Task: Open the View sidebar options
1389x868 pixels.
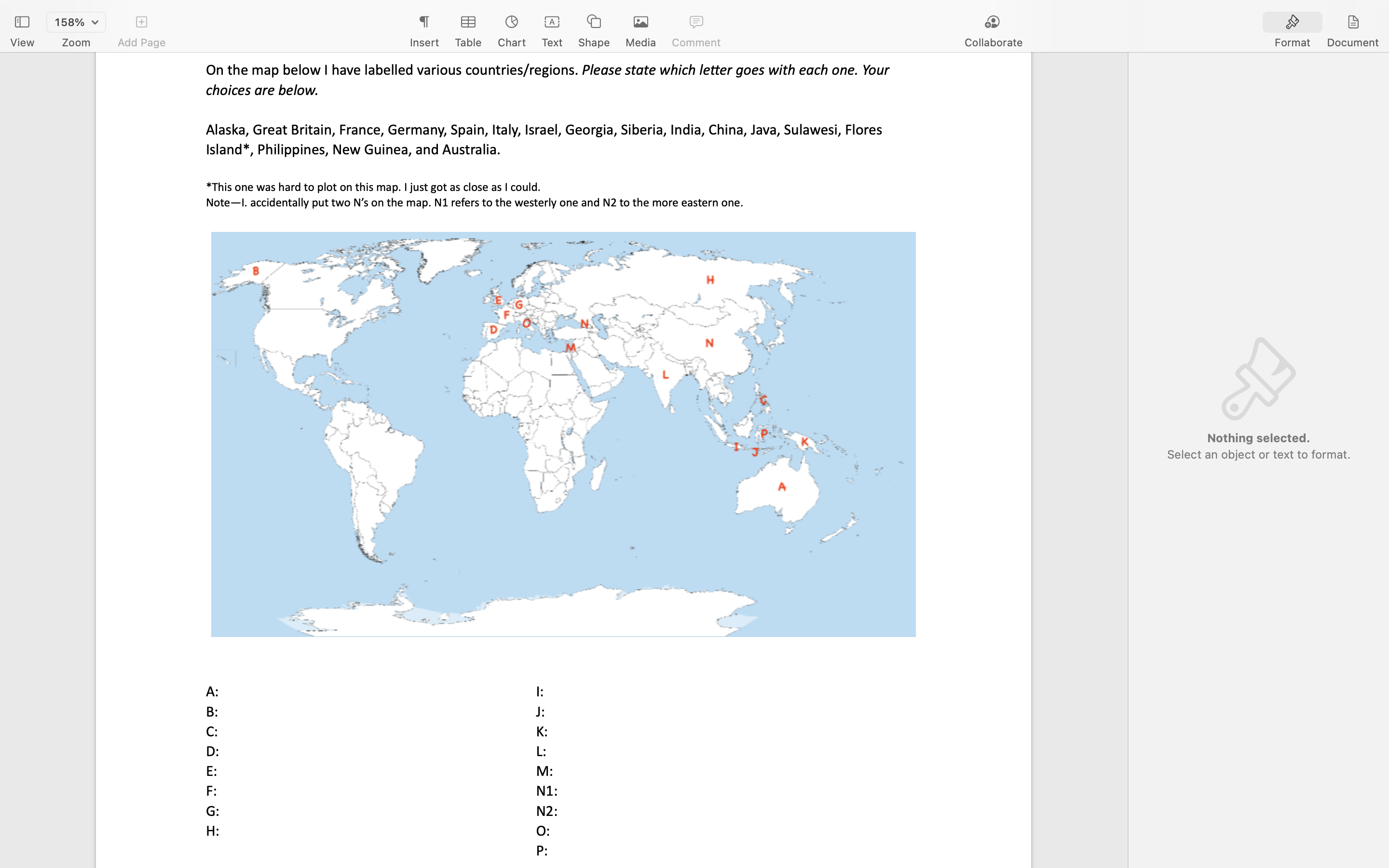Action: pos(22,22)
